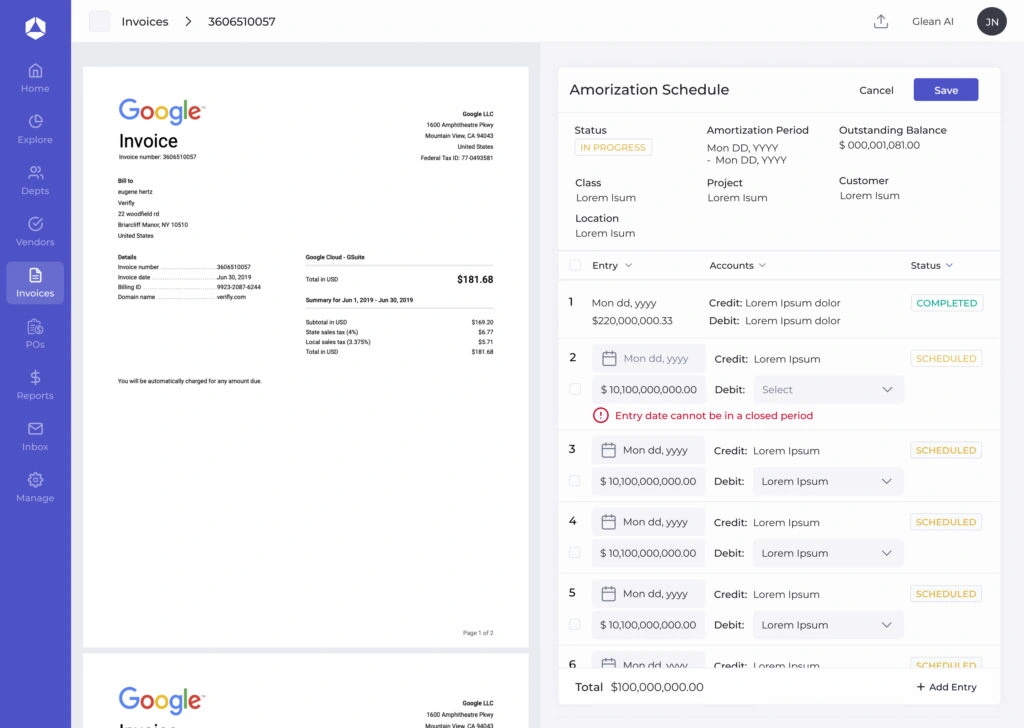Click the $220,000,000.33 amount in entry 1

tap(632, 321)
